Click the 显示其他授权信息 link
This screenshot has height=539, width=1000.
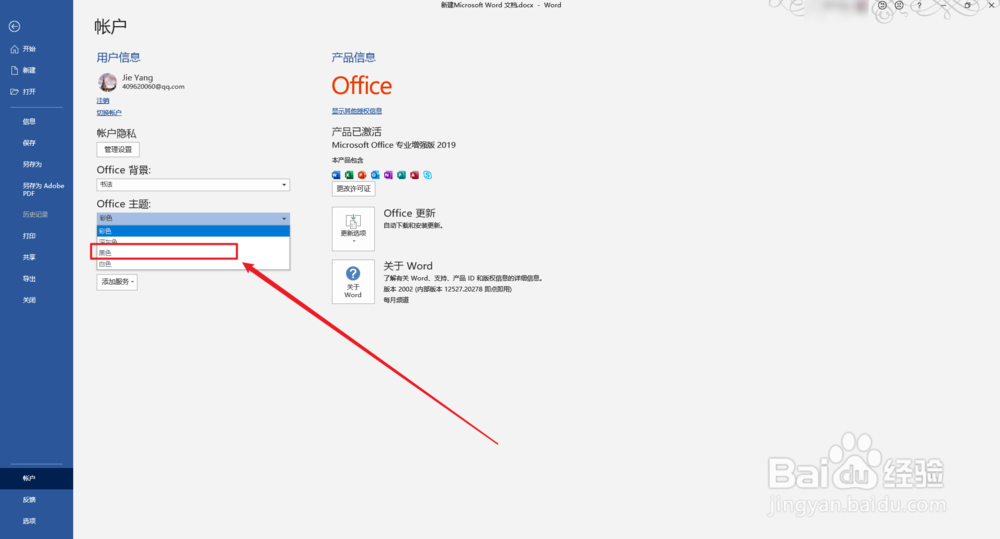(357, 111)
